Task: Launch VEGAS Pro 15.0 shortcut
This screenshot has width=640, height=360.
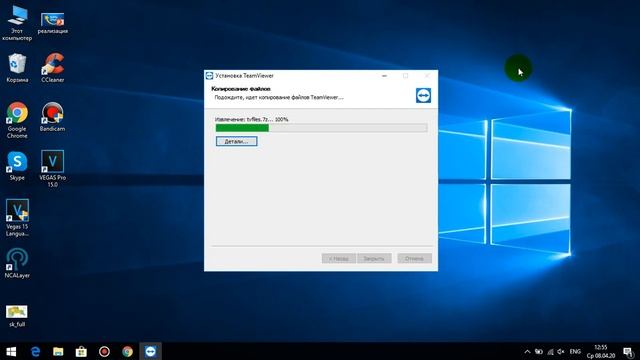Action: 52,169
